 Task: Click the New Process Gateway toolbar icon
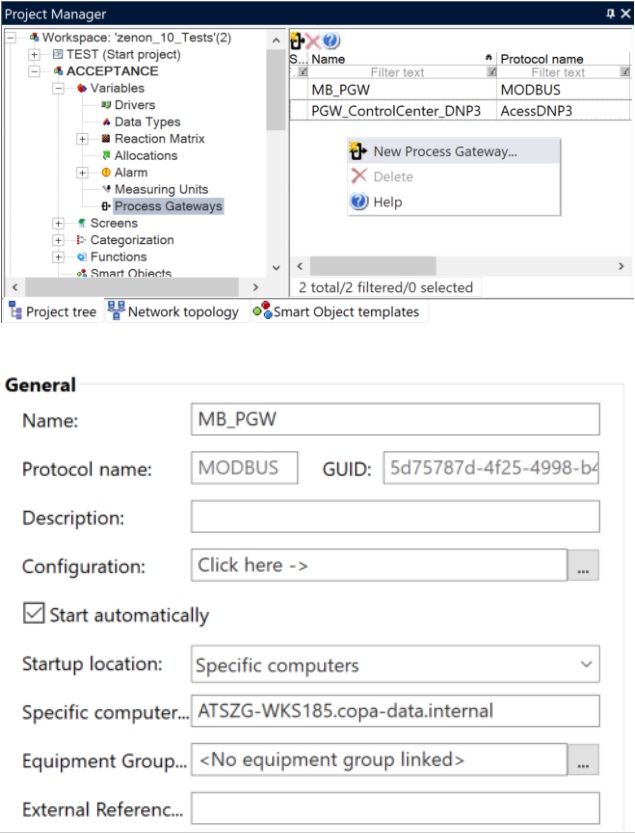(297, 41)
